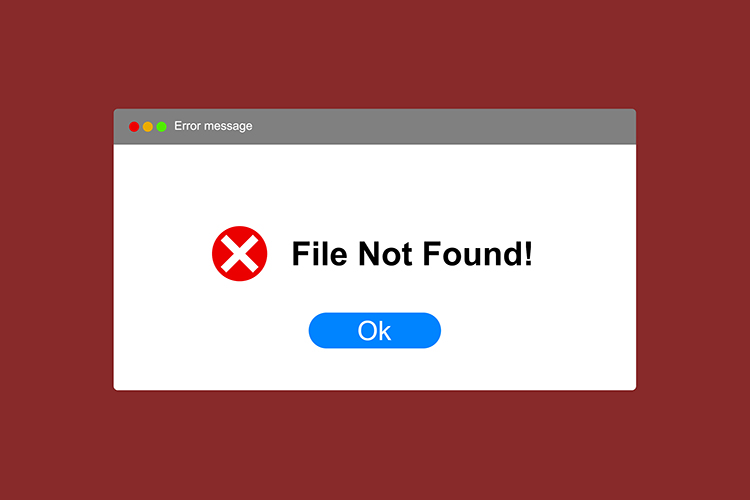Image resolution: width=750 pixels, height=500 pixels.
Task: Click the 'Ok' label text
Action: tap(375, 331)
